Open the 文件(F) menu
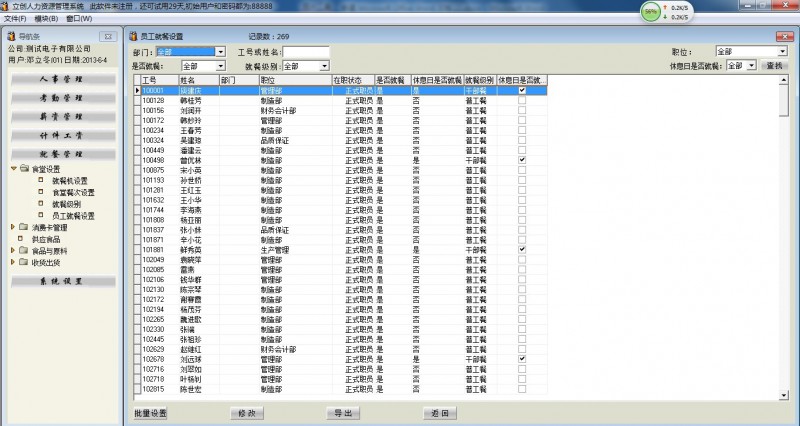Screen dimensions: 800x426 (15, 18)
